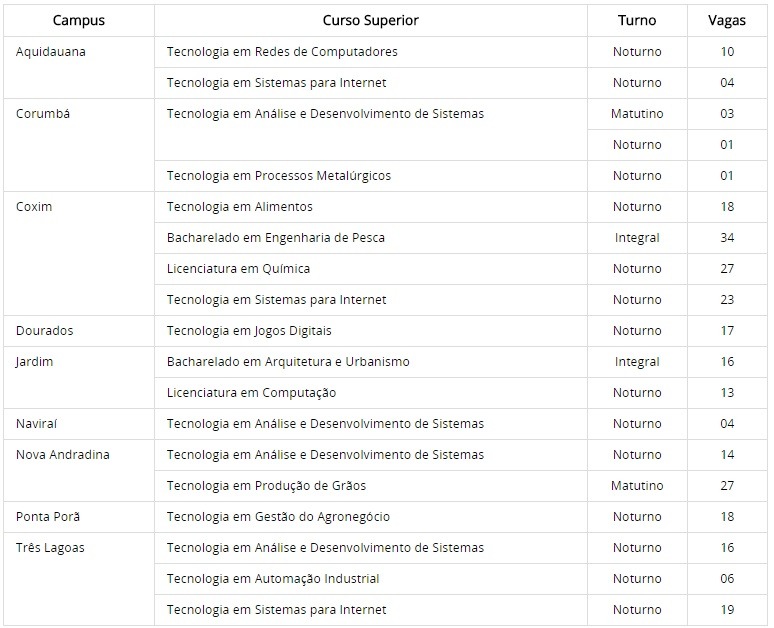Select Bacharelado em Engenharia de Pesca
This screenshot has width=774, height=628.
tap(276, 238)
